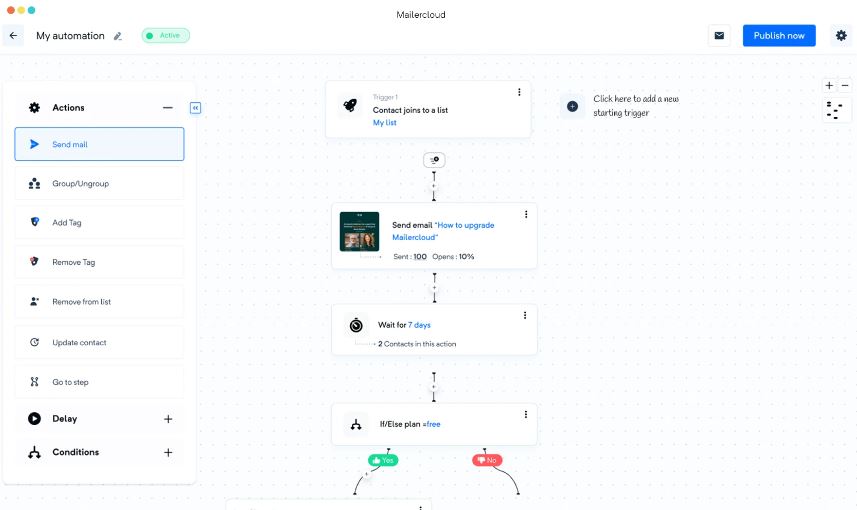The height and width of the screenshot is (510, 857).
Task: Click the If/Else branch icon
Action: (x=356, y=425)
